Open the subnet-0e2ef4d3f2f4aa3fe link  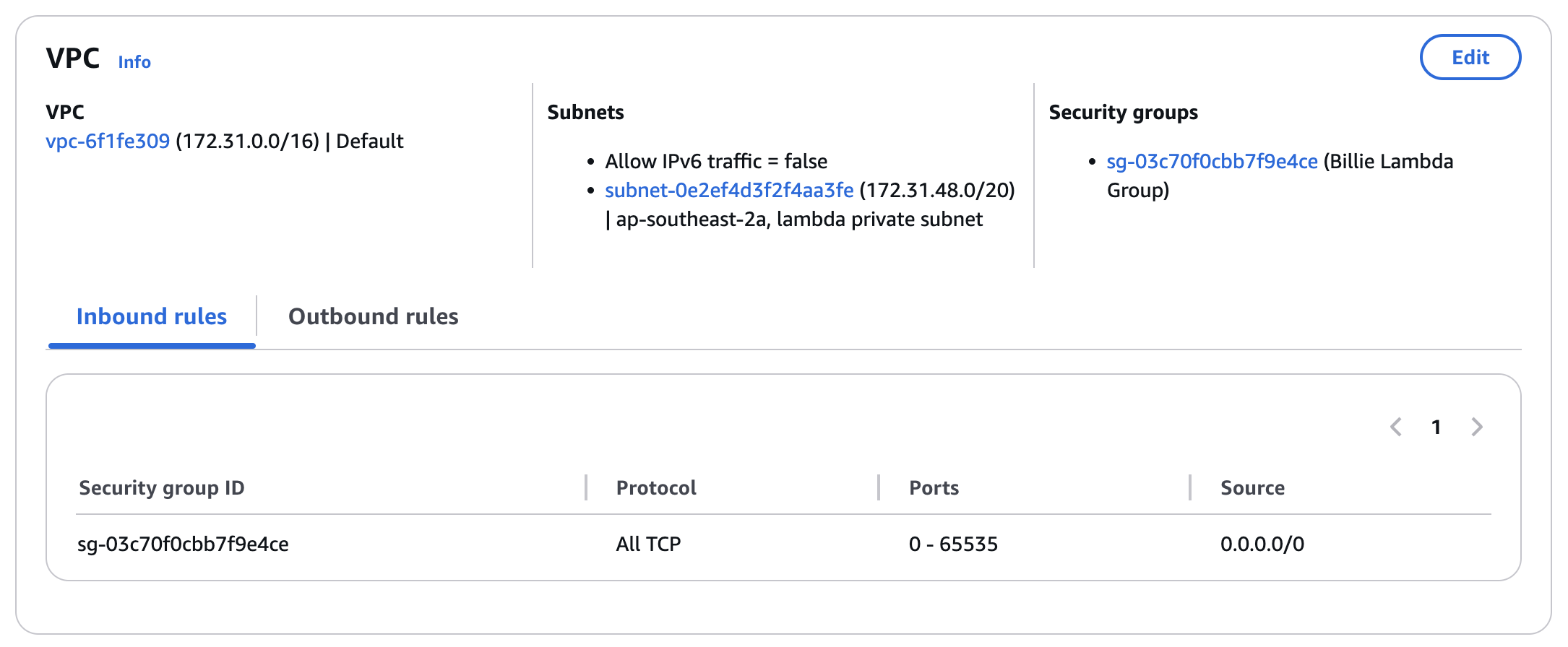[x=729, y=190]
